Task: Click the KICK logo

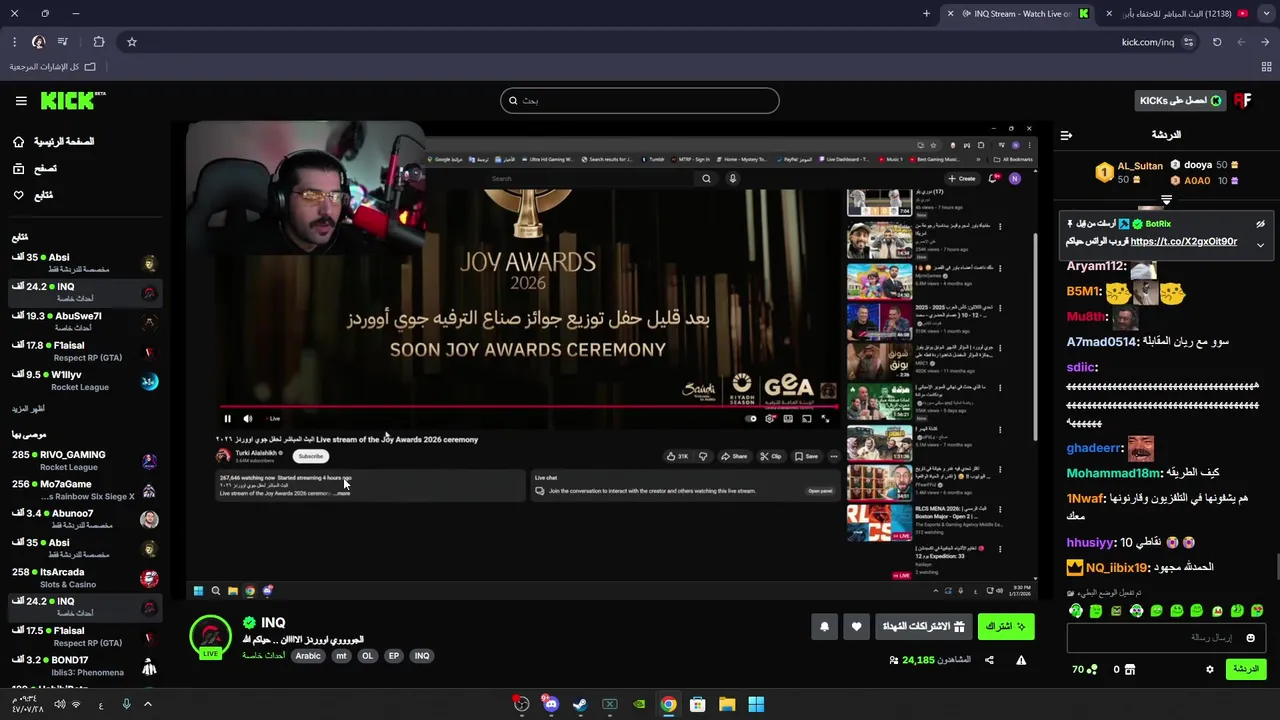Action: 72,100
